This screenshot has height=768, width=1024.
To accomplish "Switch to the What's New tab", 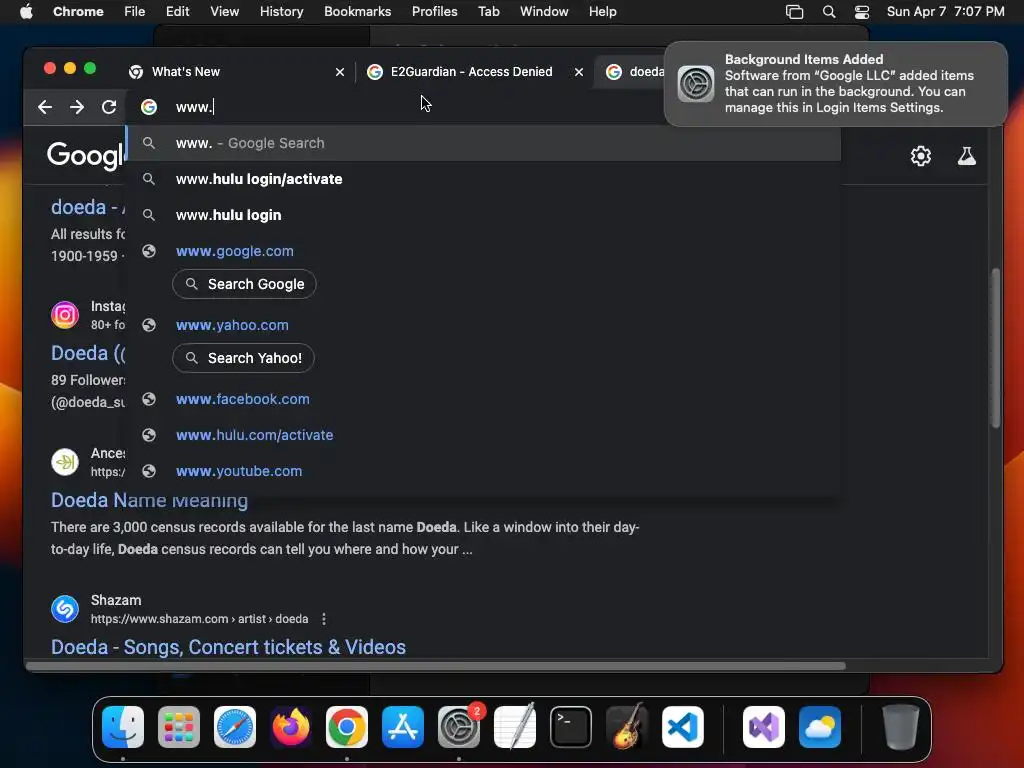I will pos(235,72).
